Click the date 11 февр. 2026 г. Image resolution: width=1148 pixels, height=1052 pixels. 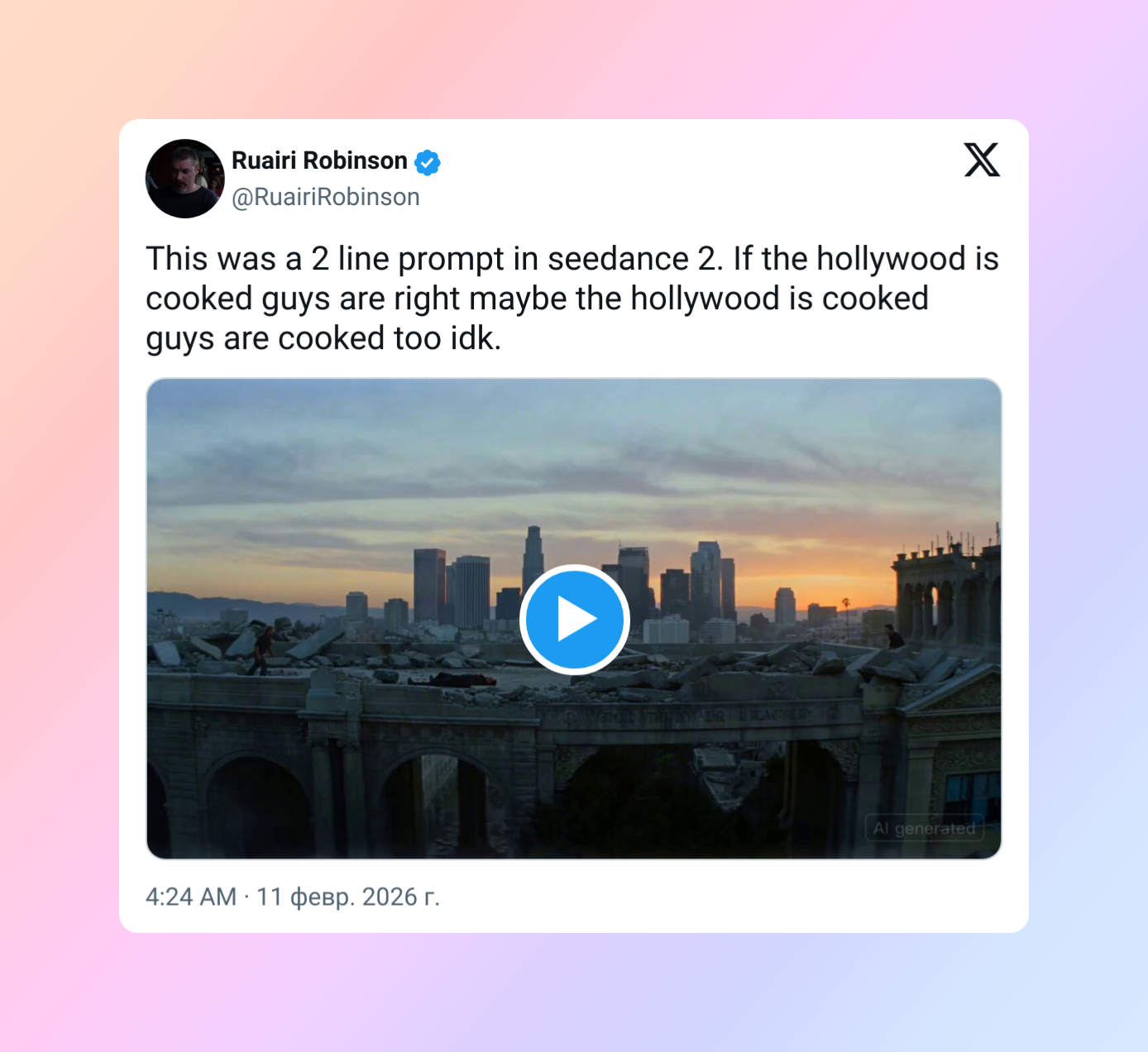[x=348, y=897]
